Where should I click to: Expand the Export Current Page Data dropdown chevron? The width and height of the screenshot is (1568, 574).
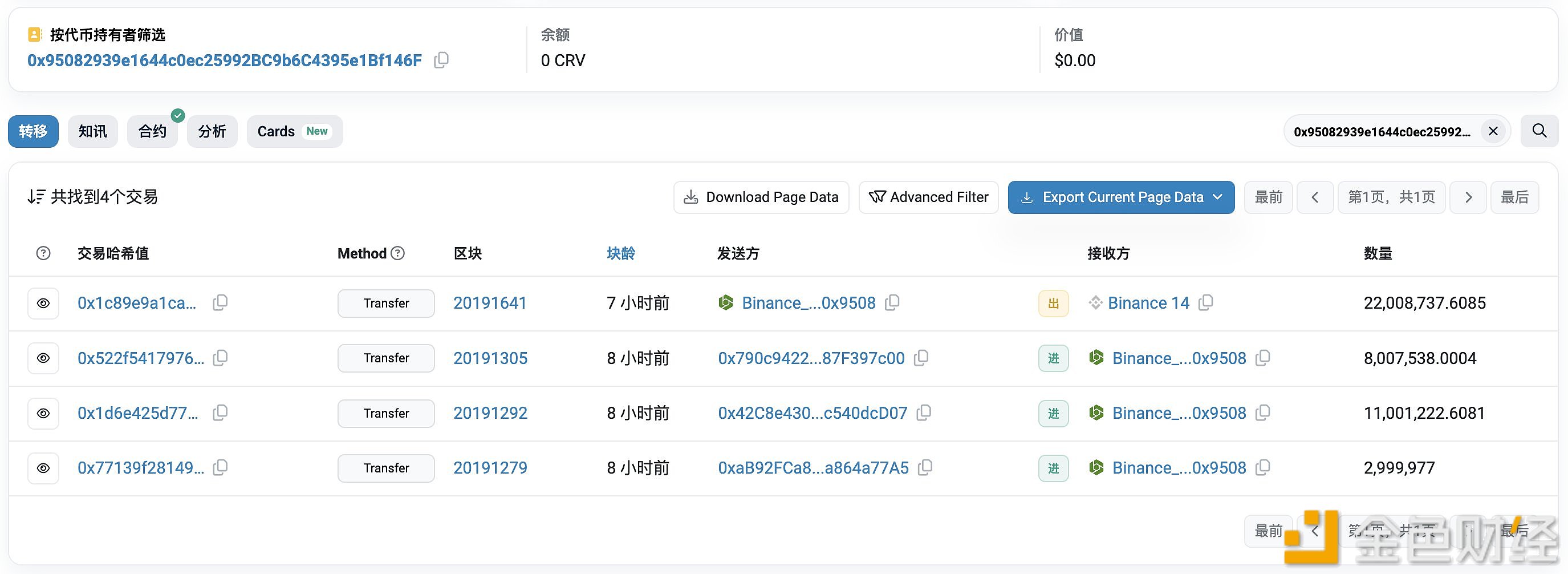click(1218, 197)
